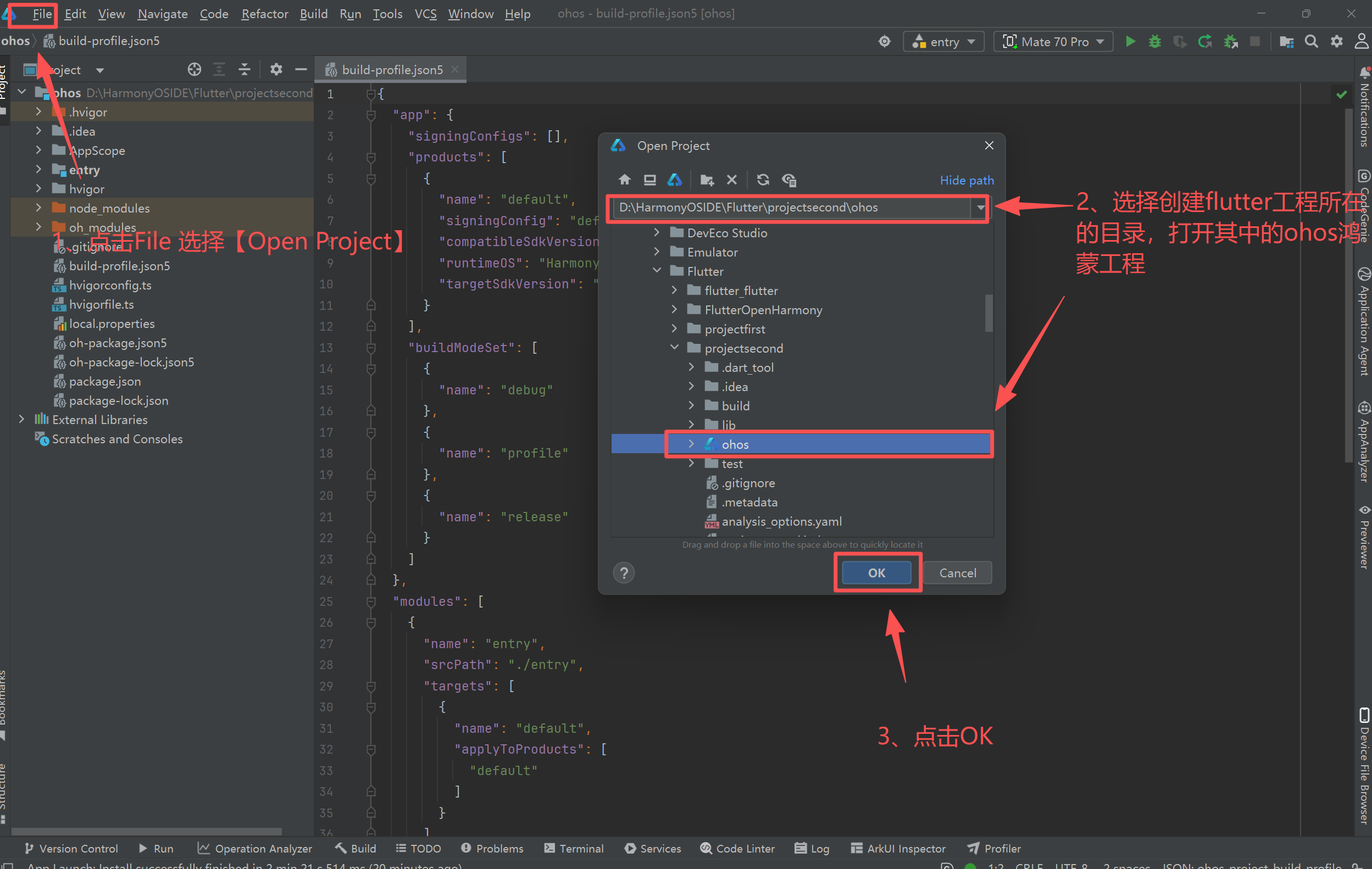Run the entry app with green play icon
Image resolution: width=1372 pixels, height=869 pixels.
click(1130, 42)
